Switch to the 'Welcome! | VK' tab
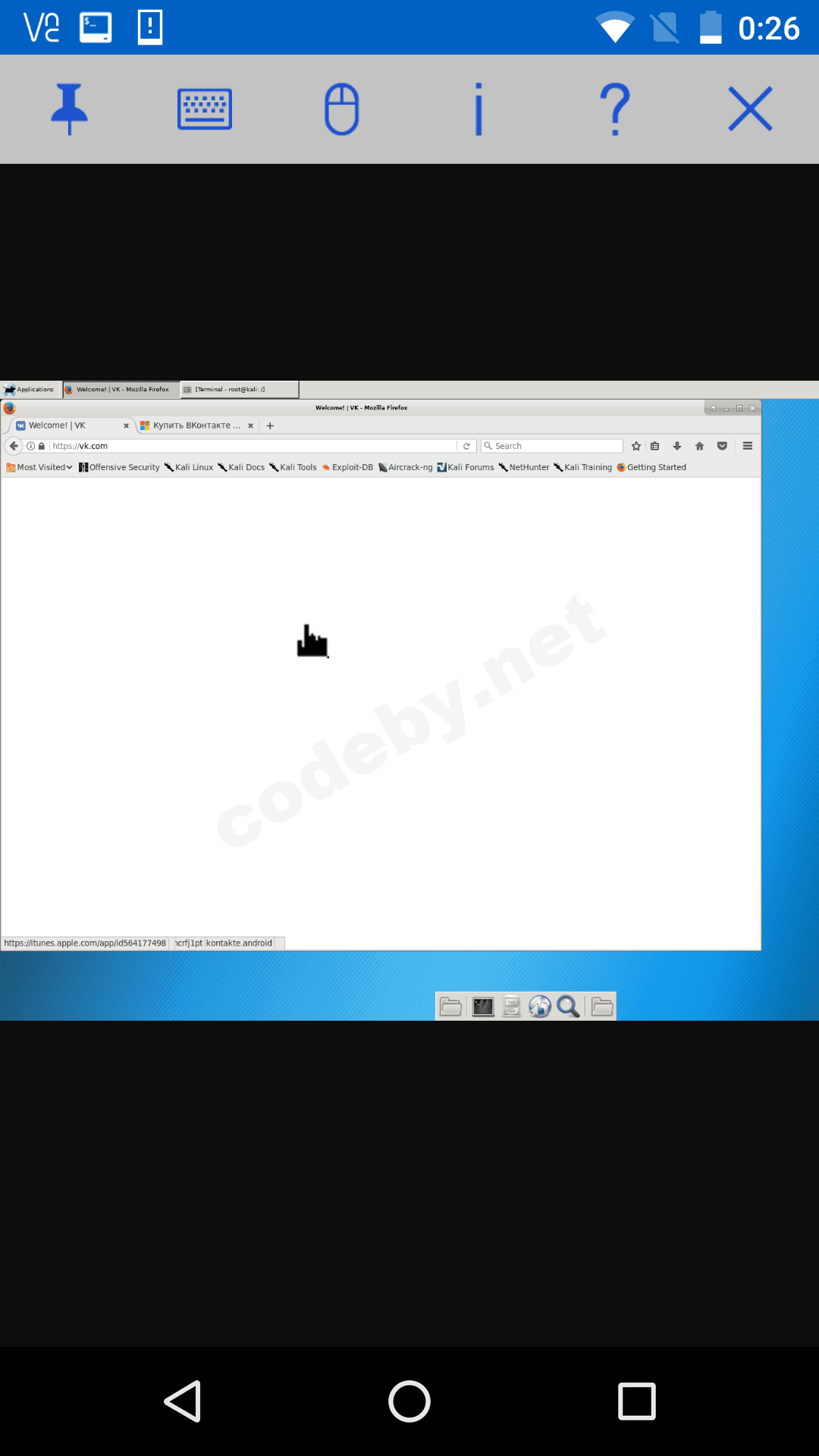Screen dimensions: 819x1456 [70, 425]
